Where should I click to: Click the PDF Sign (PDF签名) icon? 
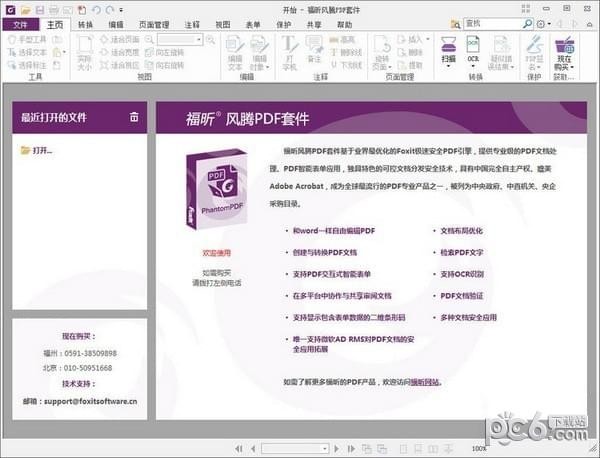click(534, 50)
